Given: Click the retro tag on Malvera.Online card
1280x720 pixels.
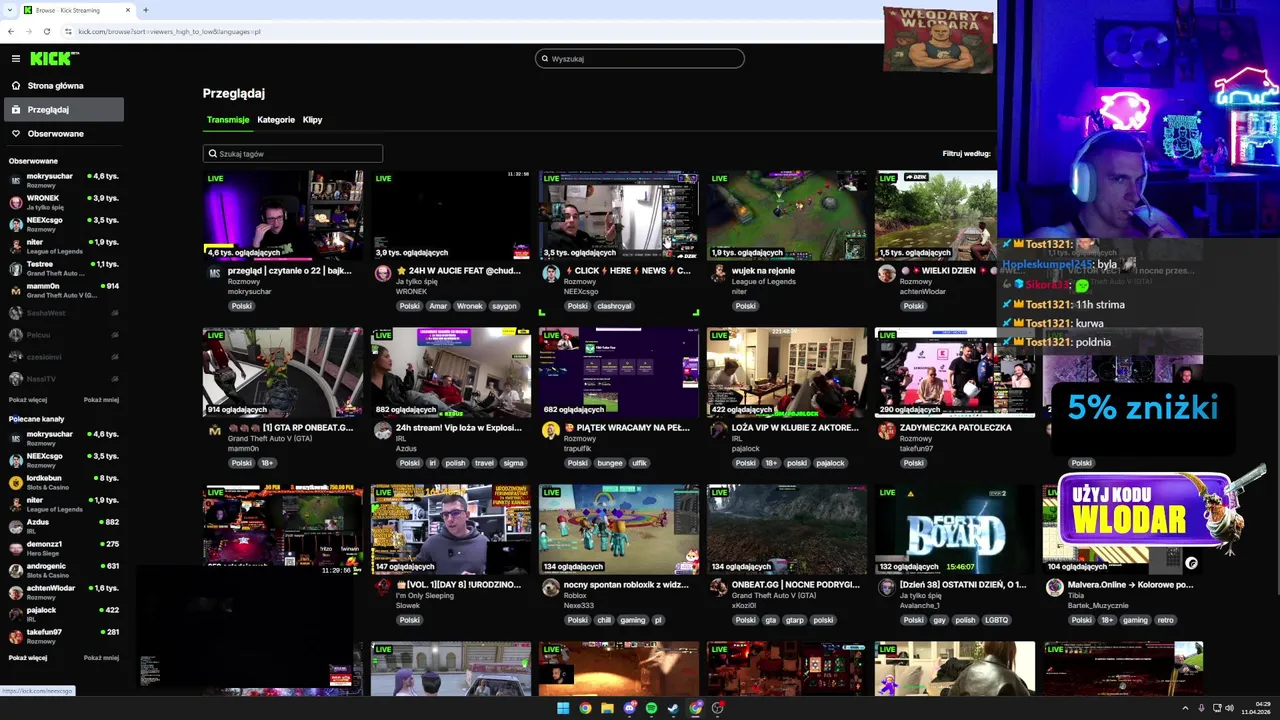Looking at the screenshot, I should (1166, 620).
